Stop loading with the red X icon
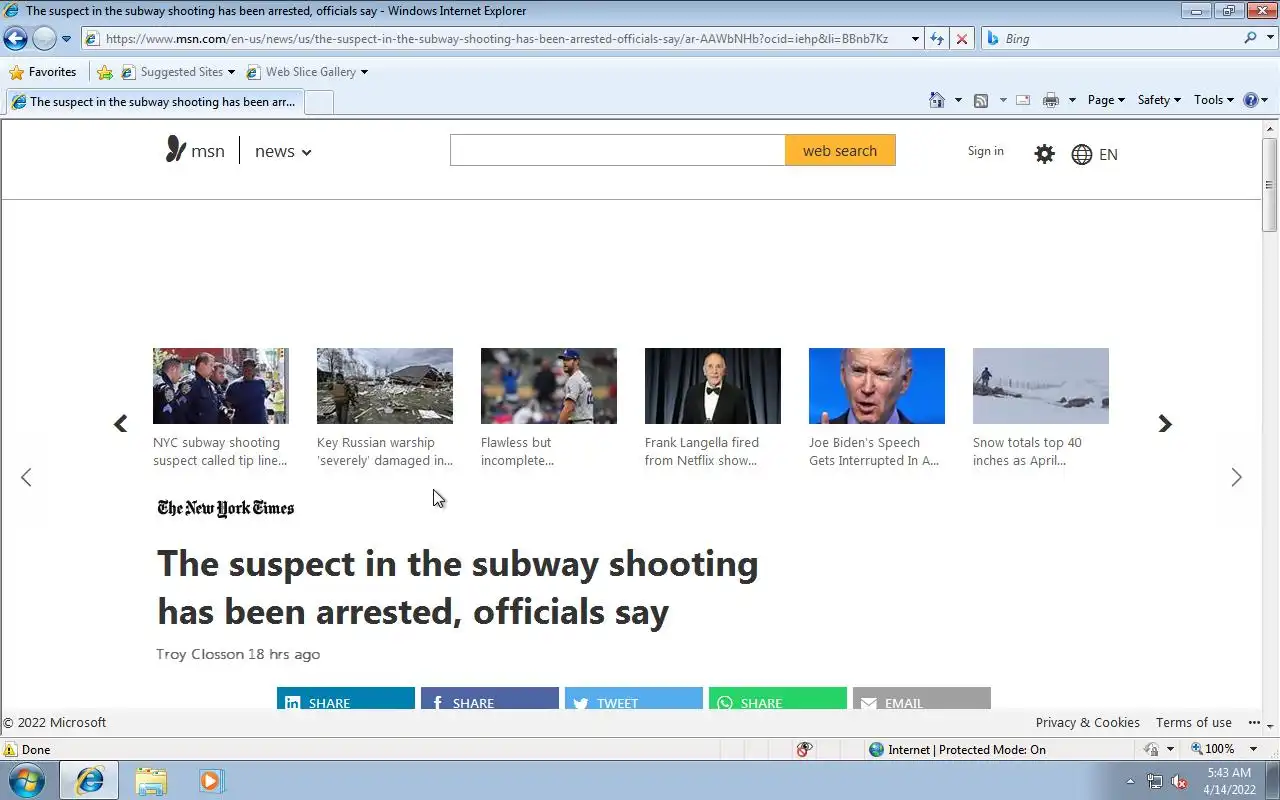This screenshot has width=1280, height=800. (x=962, y=39)
